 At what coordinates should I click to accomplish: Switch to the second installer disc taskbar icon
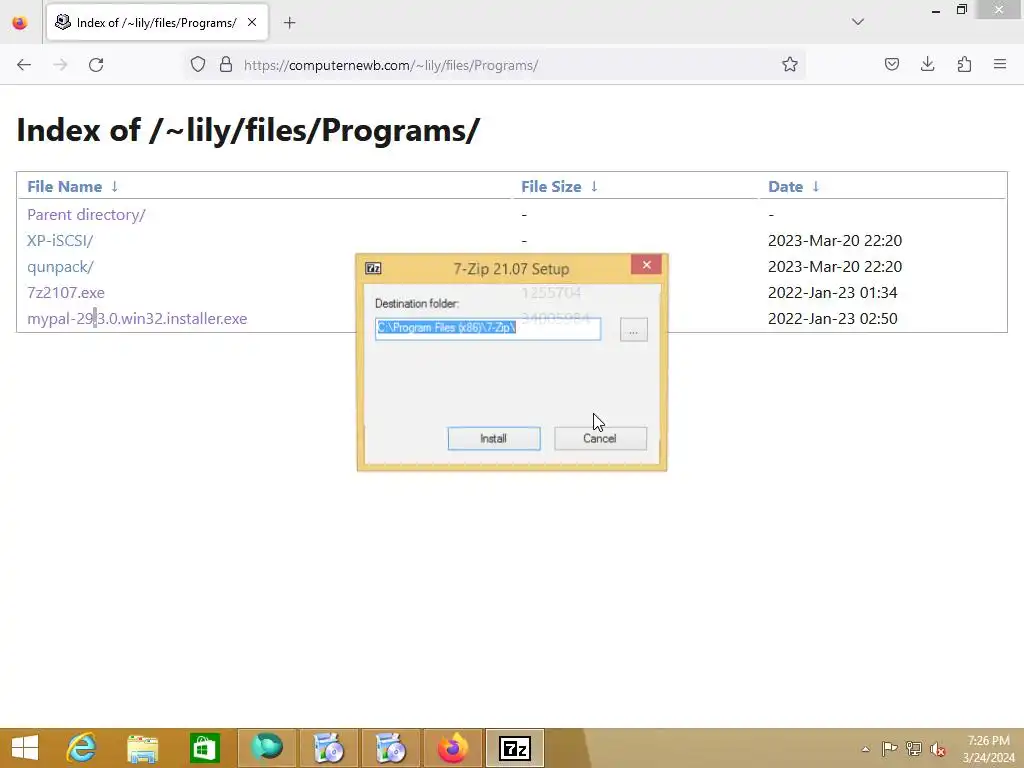tap(391, 748)
